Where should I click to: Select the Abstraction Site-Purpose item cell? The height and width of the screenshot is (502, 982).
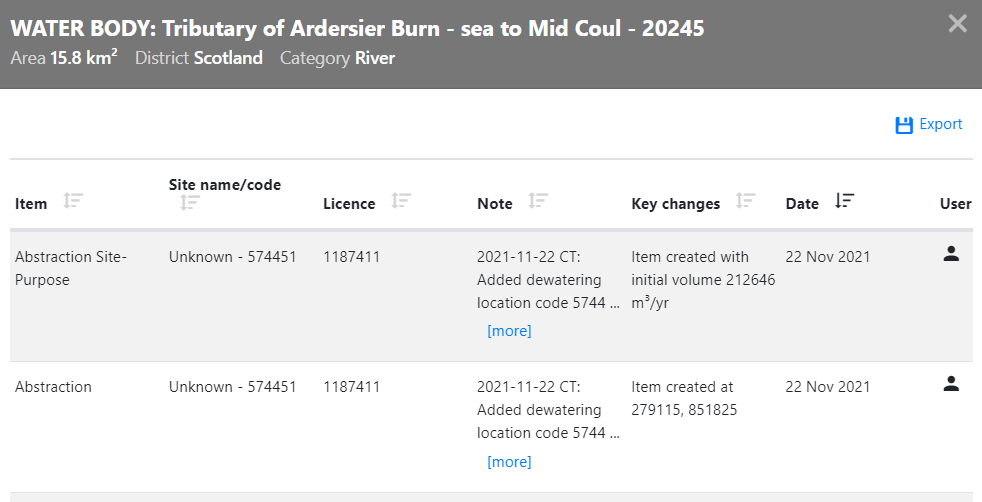click(71, 268)
